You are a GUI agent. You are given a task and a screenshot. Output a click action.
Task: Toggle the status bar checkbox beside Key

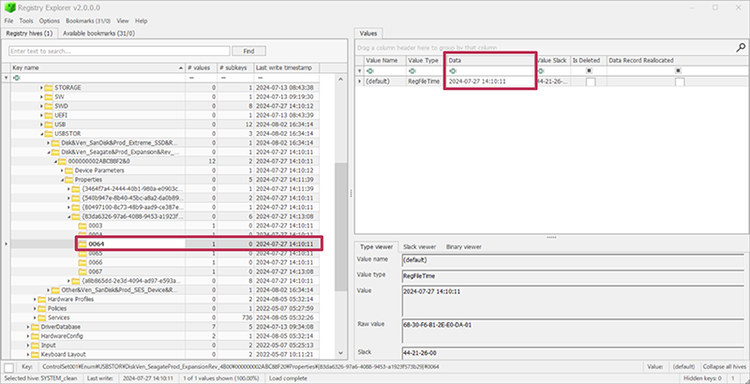9,367
